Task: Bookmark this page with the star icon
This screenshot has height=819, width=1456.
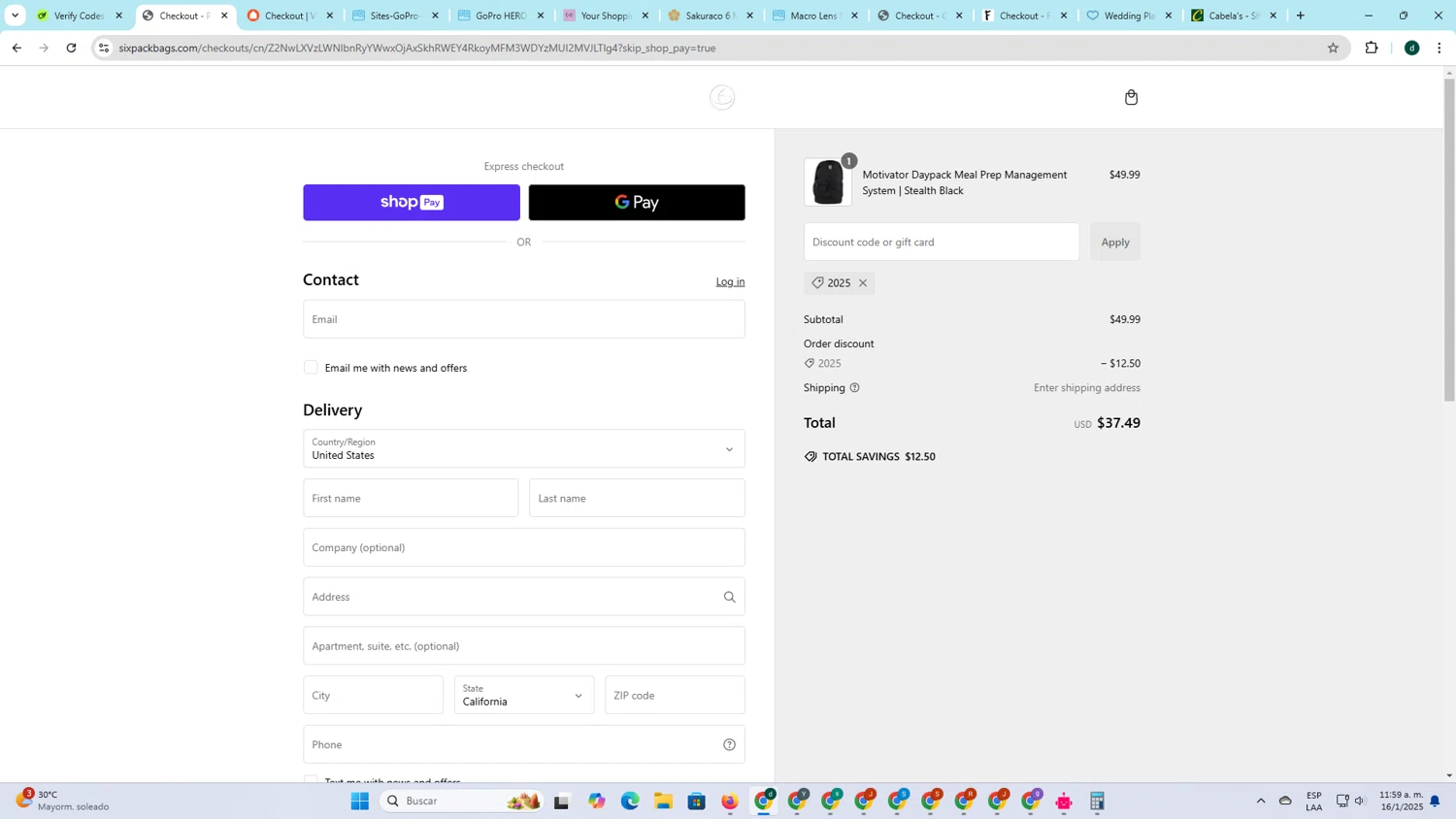Action: (1333, 48)
